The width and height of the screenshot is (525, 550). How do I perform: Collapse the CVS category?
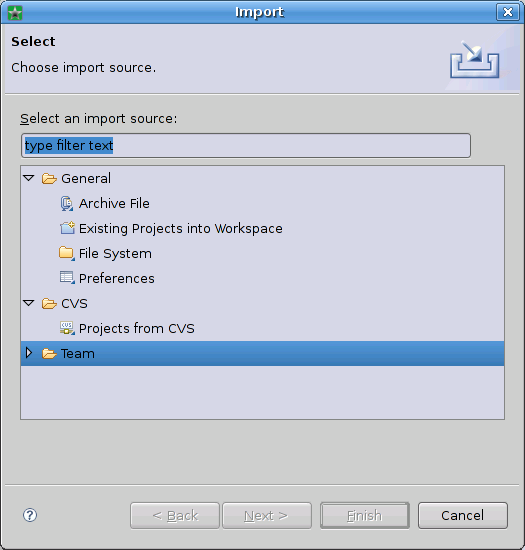[29, 303]
